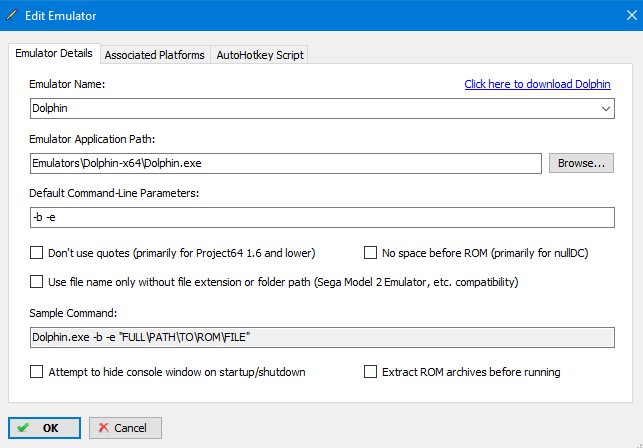Select the Dolphin text in Emulator Name box
The height and width of the screenshot is (448, 643).
tap(52, 108)
